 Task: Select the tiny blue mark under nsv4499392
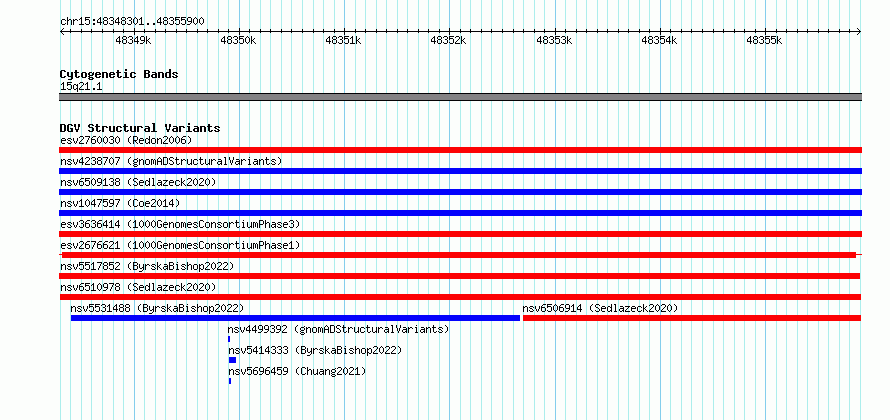[229, 339]
